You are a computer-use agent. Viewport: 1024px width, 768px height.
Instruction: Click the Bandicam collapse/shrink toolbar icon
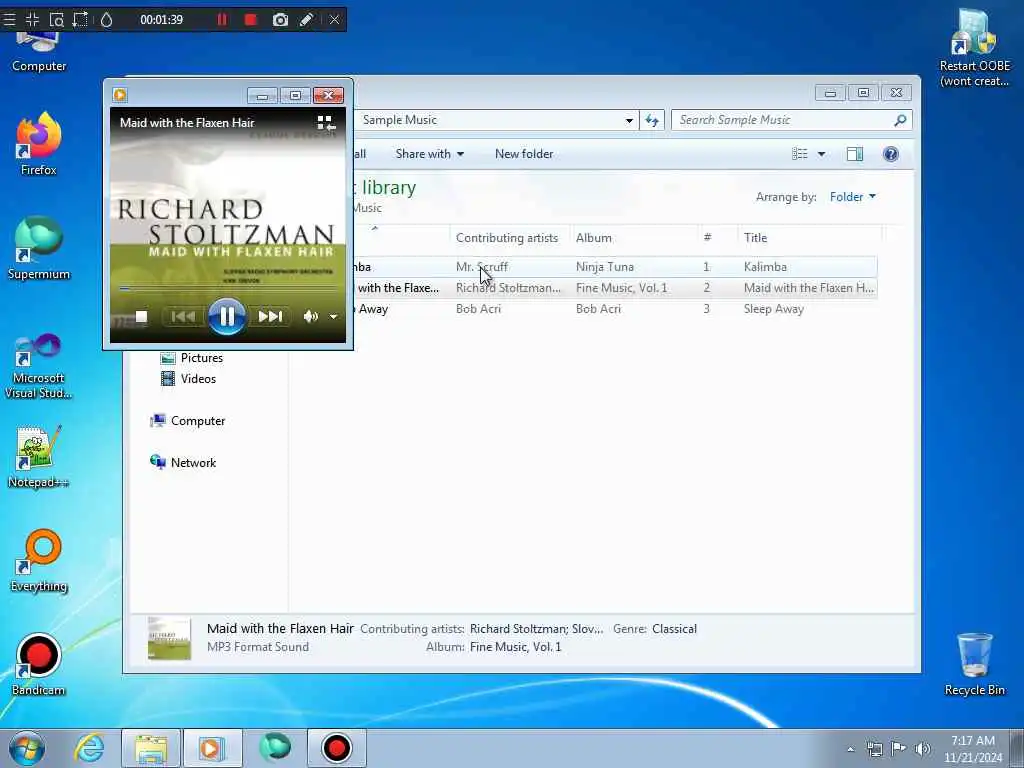pyautogui.click(x=33, y=20)
